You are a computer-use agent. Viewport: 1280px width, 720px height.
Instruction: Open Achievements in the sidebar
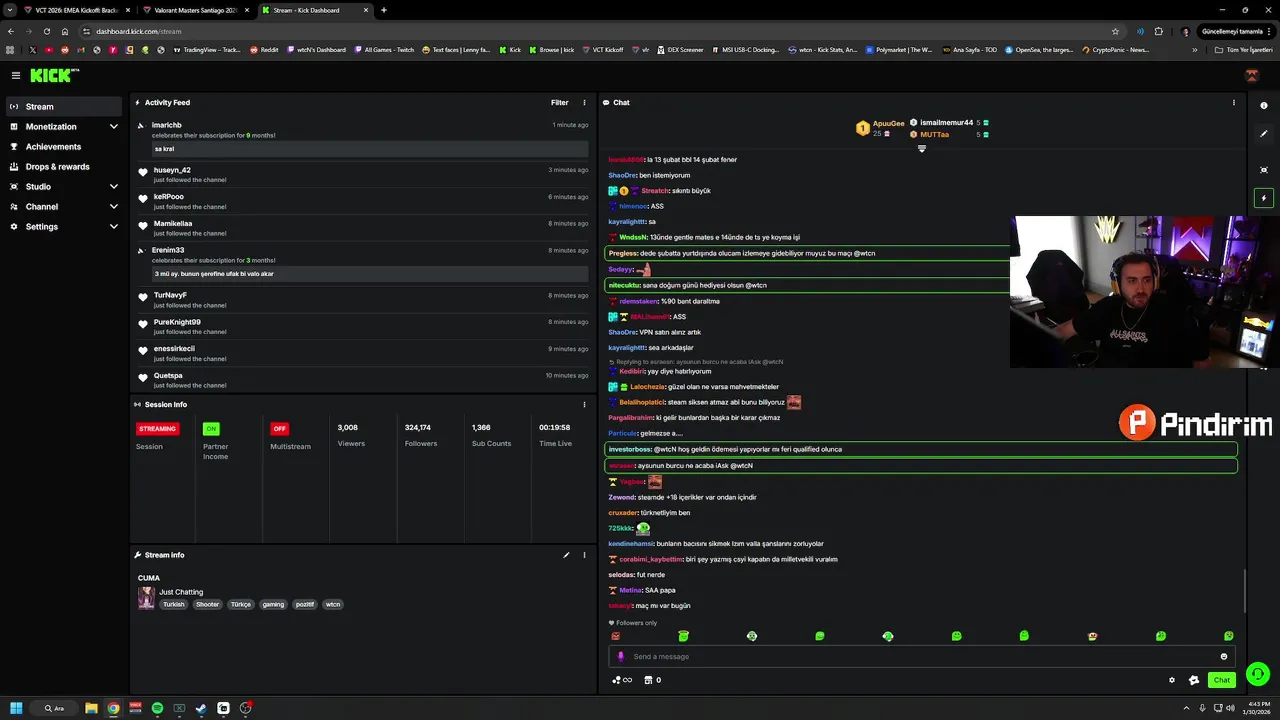(x=62, y=147)
